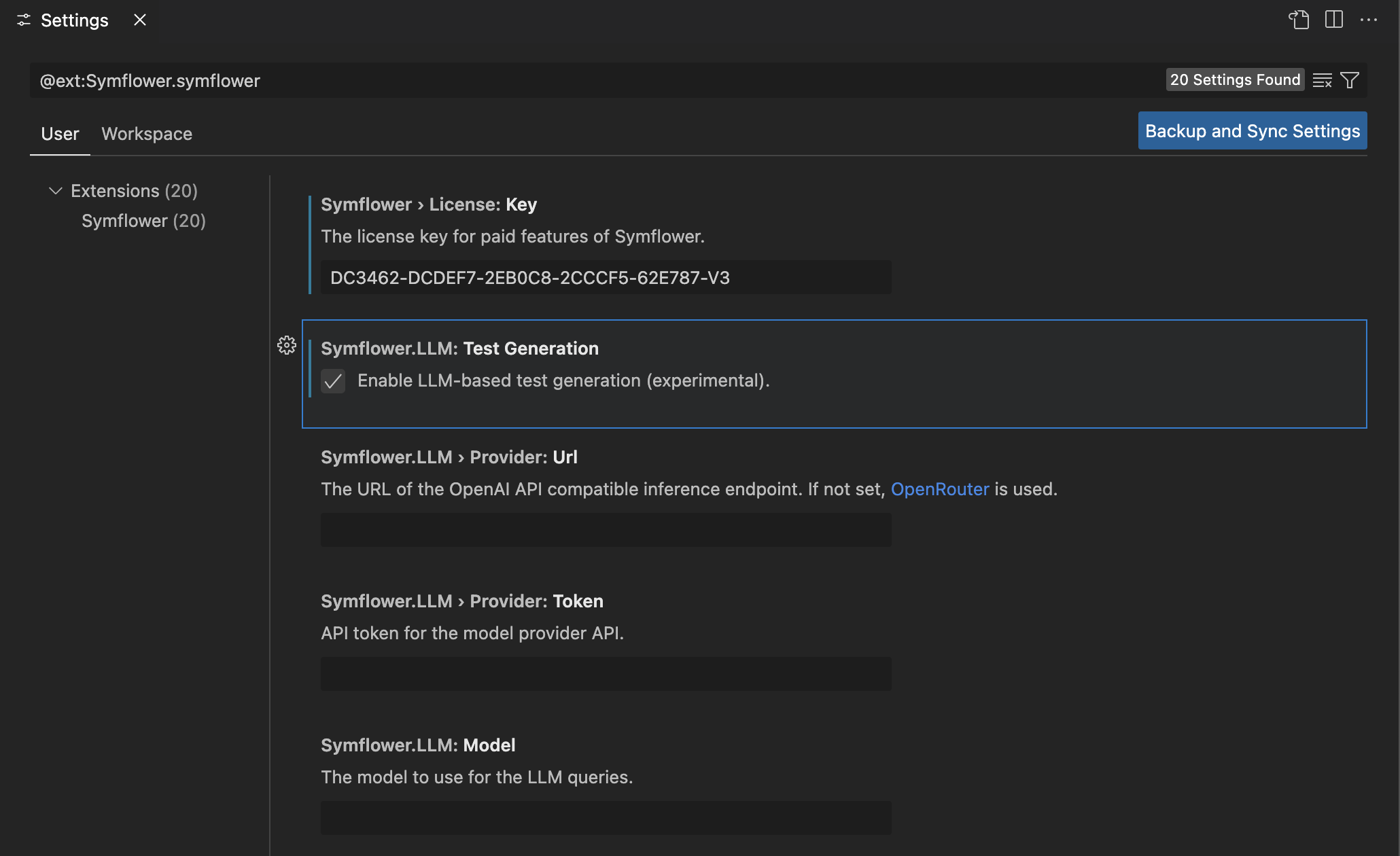Open the settings filter funnel menu

[x=1350, y=80]
